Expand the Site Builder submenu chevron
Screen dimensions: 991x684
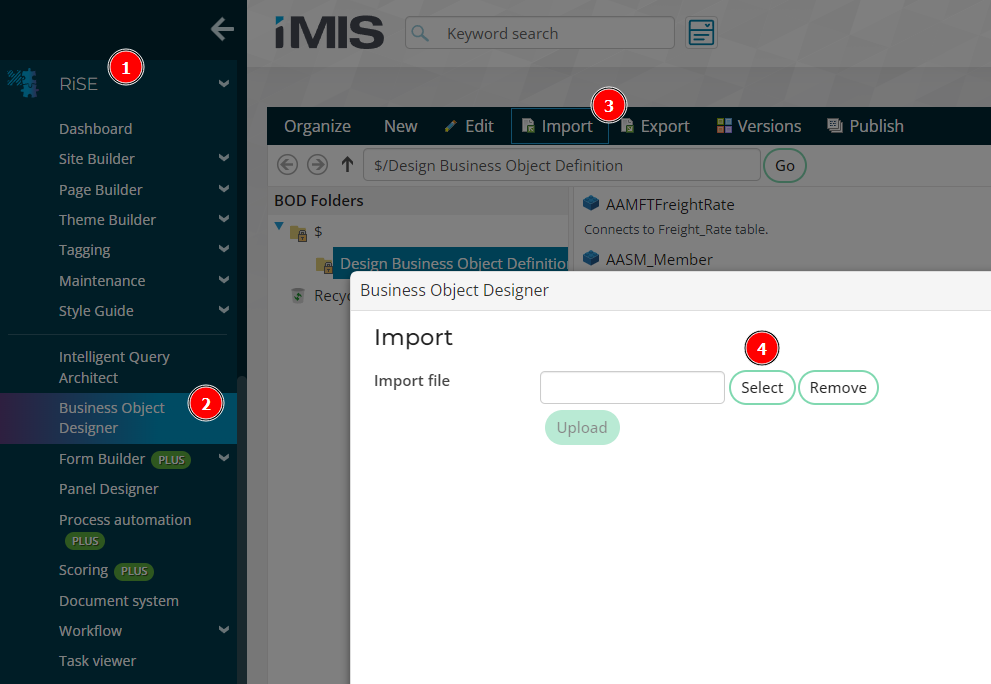(224, 159)
